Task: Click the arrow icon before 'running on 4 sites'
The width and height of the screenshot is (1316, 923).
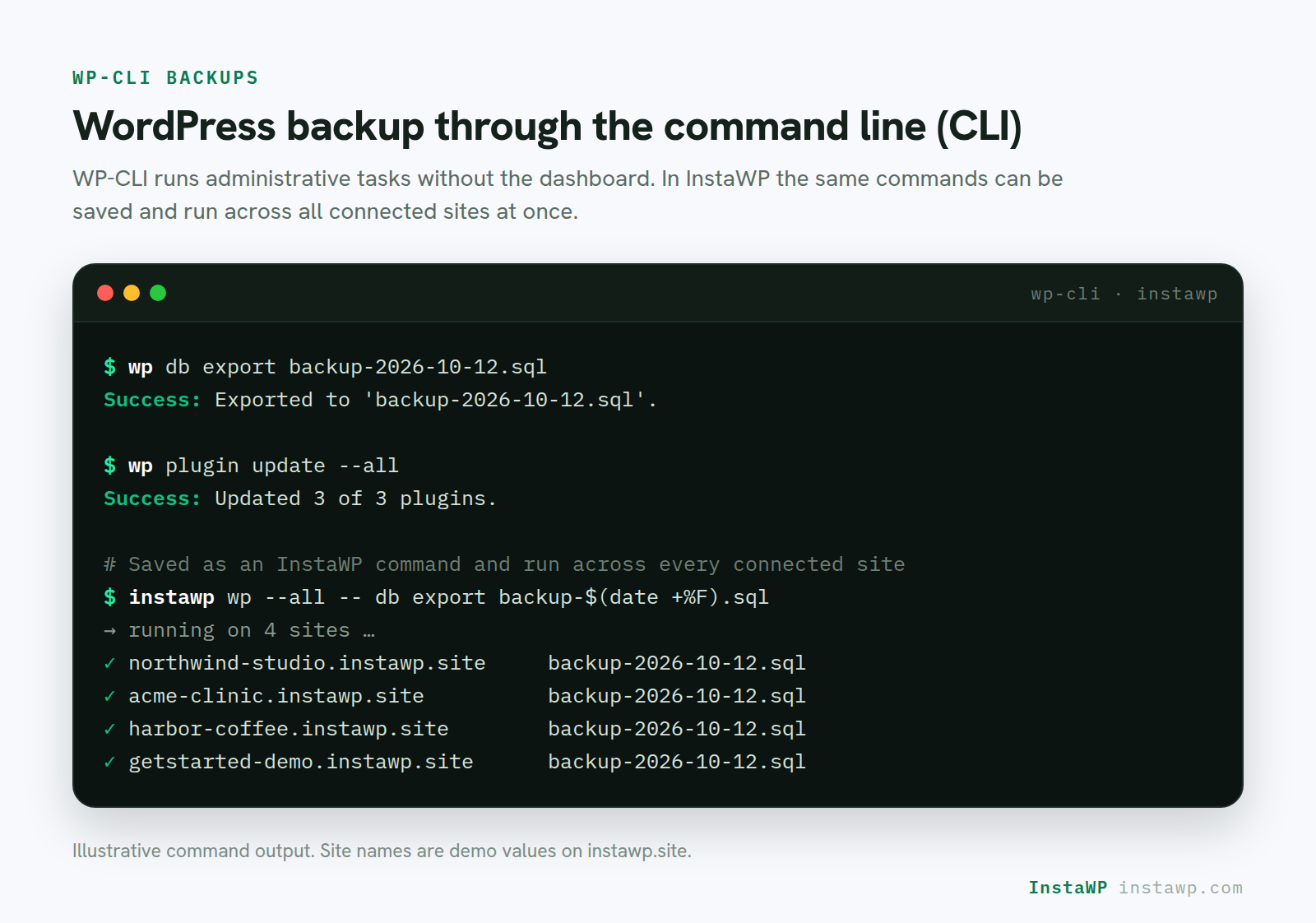Action: tap(109, 631)
